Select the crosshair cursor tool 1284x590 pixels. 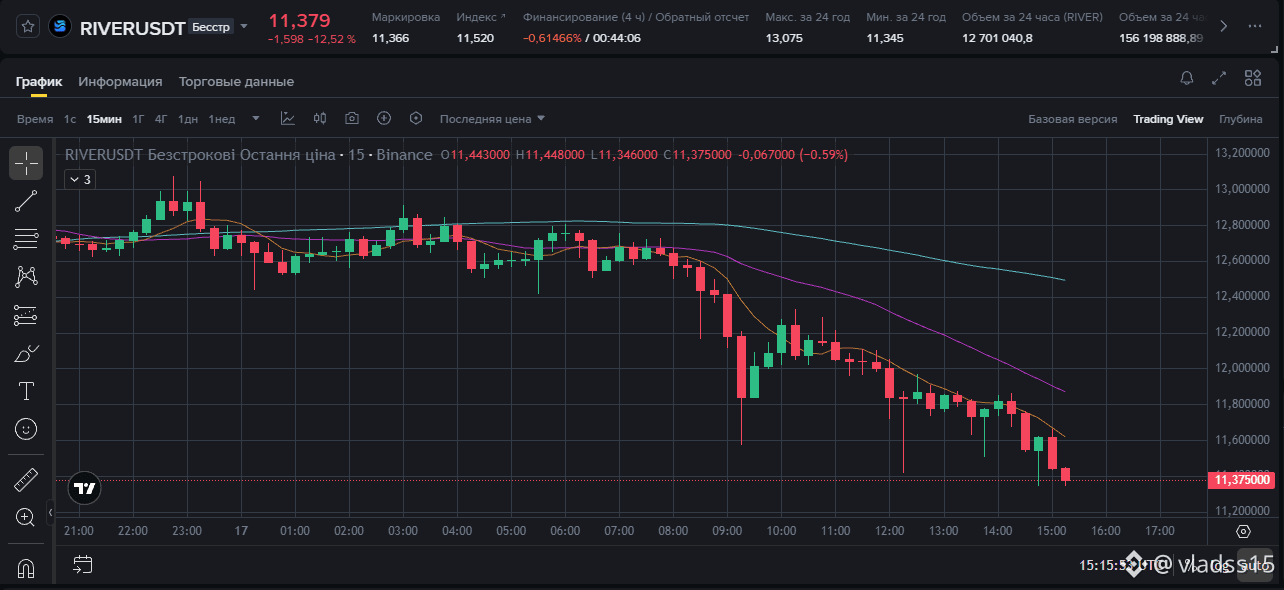(x=26, y=163)
